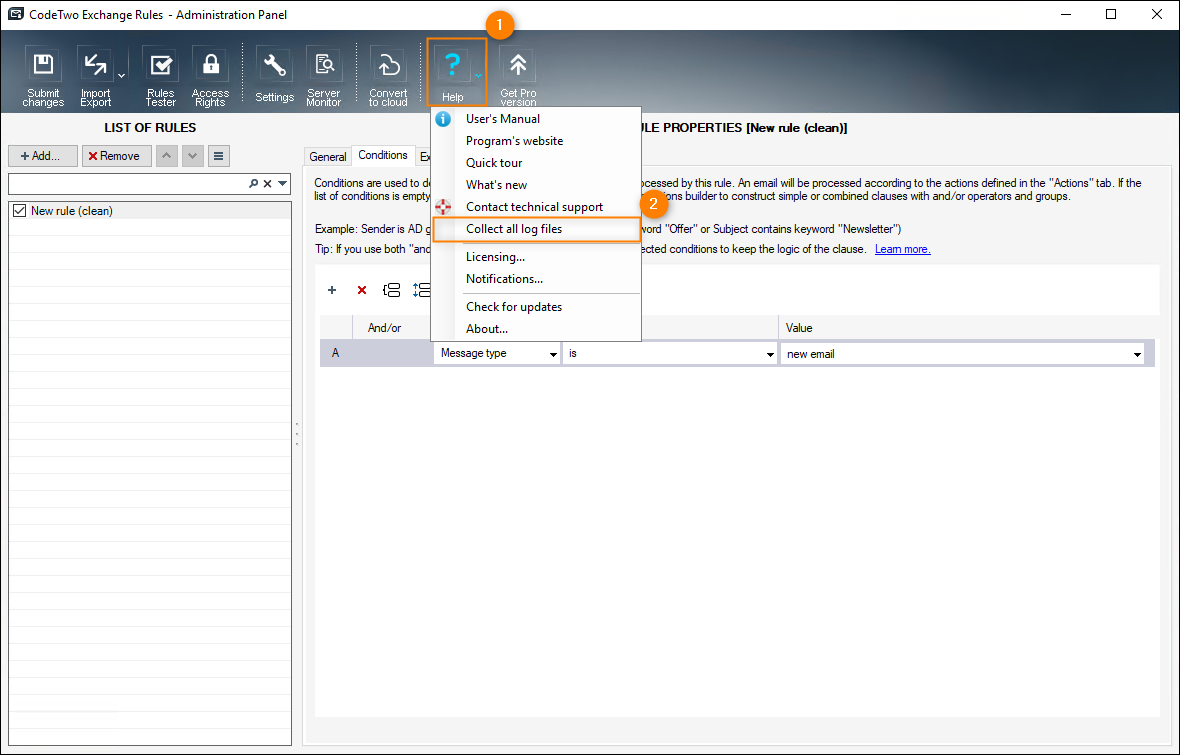Viewport: 1180px width, 755px height.
Task: Click the rules search text field
Action: pos(128,184)
